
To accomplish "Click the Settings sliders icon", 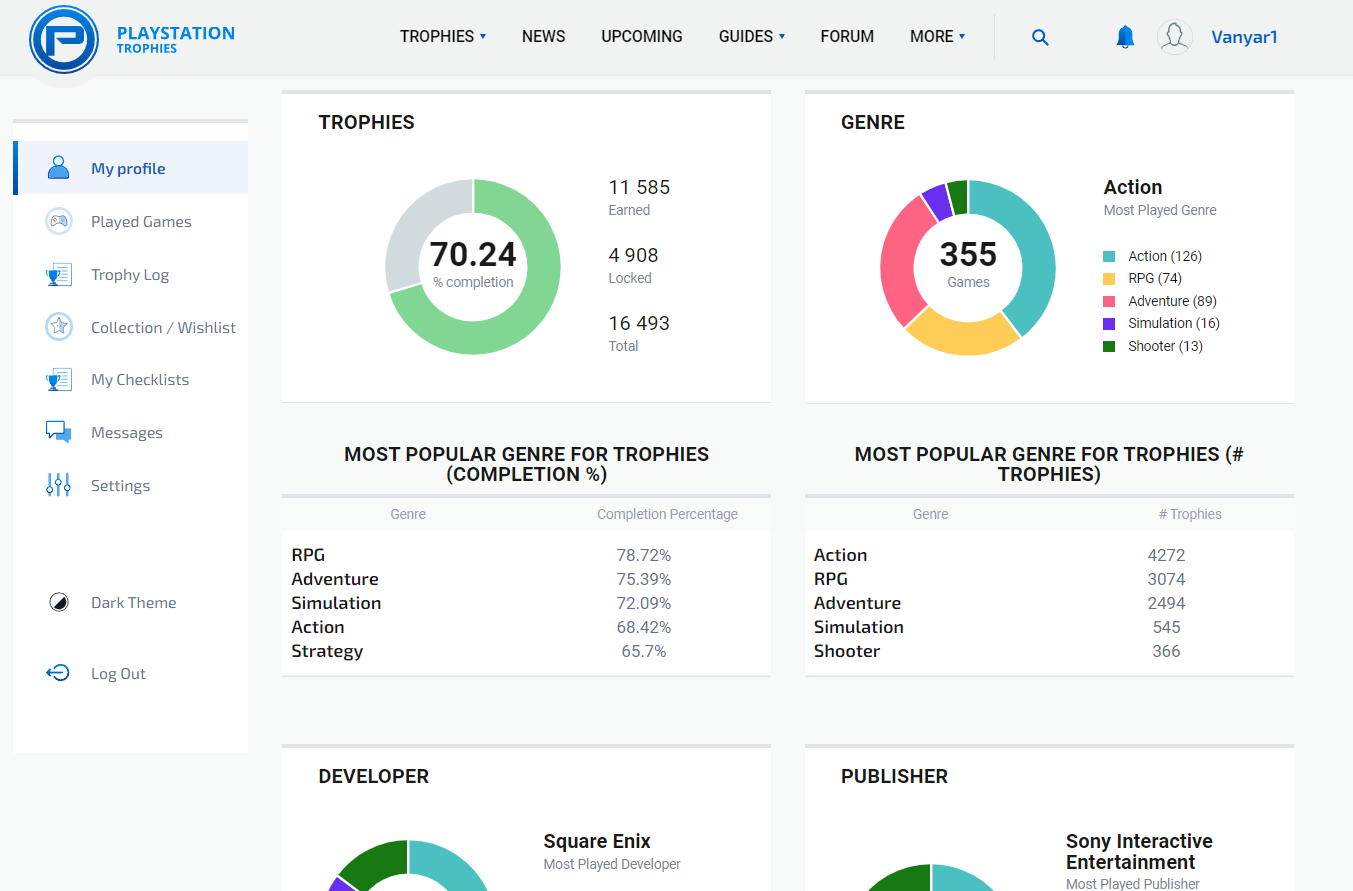I will tap(59, 485).
